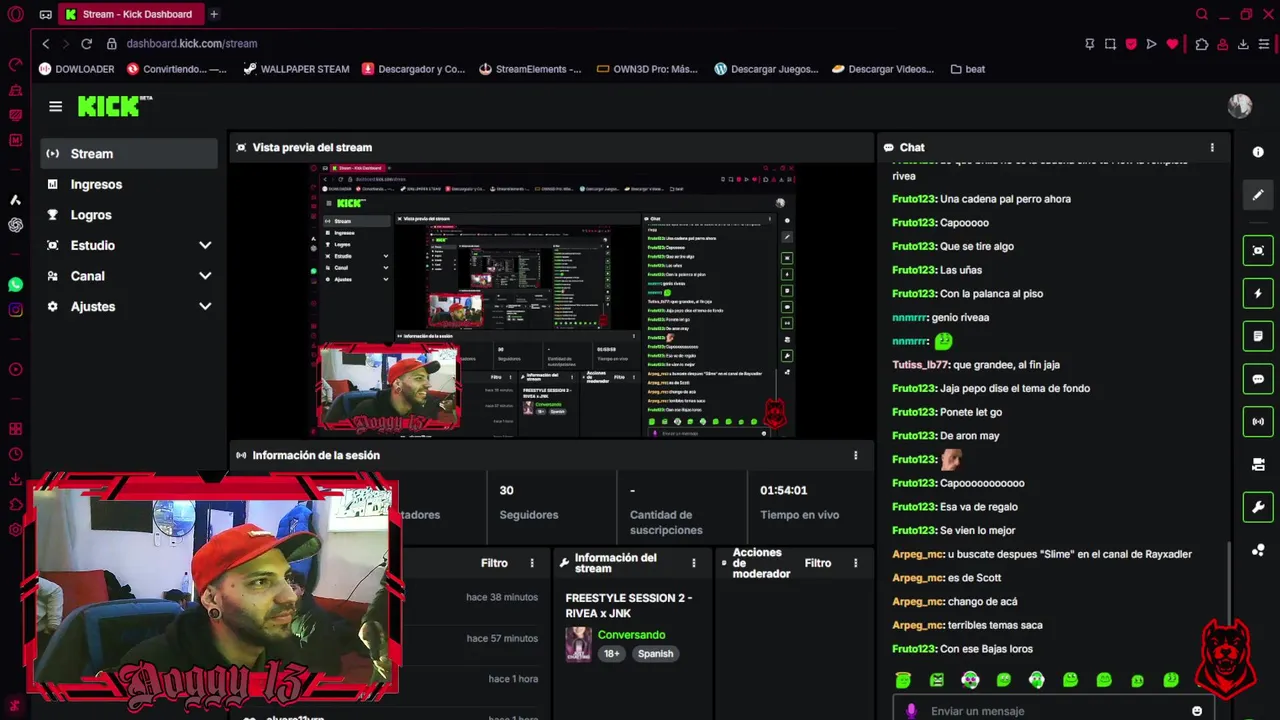Image resolution: width=1280 pixels, height=720 pixels.
Task: Click the purple microphone icon in chat input
Action: click(x=910, y=711)
